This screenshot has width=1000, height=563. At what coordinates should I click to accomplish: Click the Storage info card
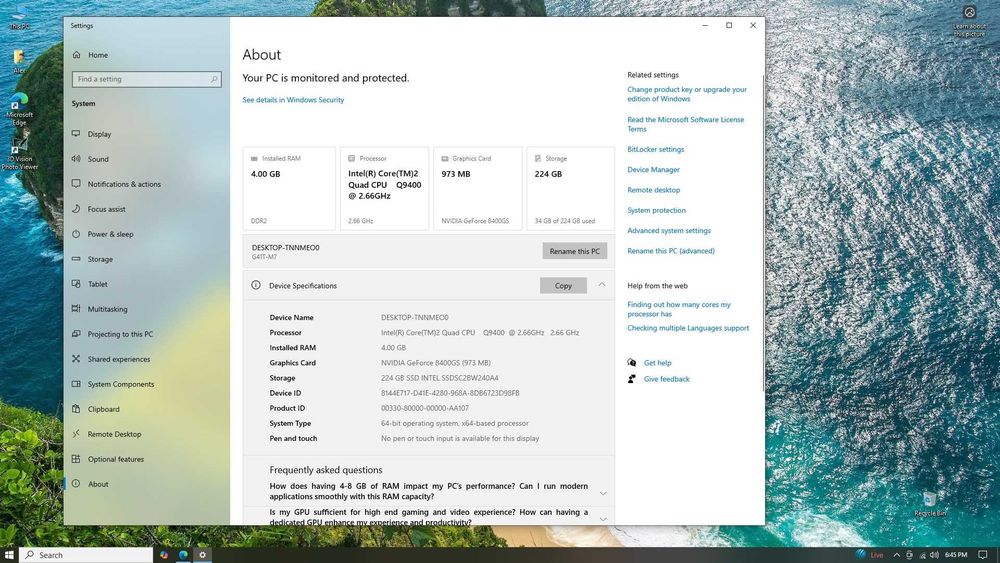[571, 189]
